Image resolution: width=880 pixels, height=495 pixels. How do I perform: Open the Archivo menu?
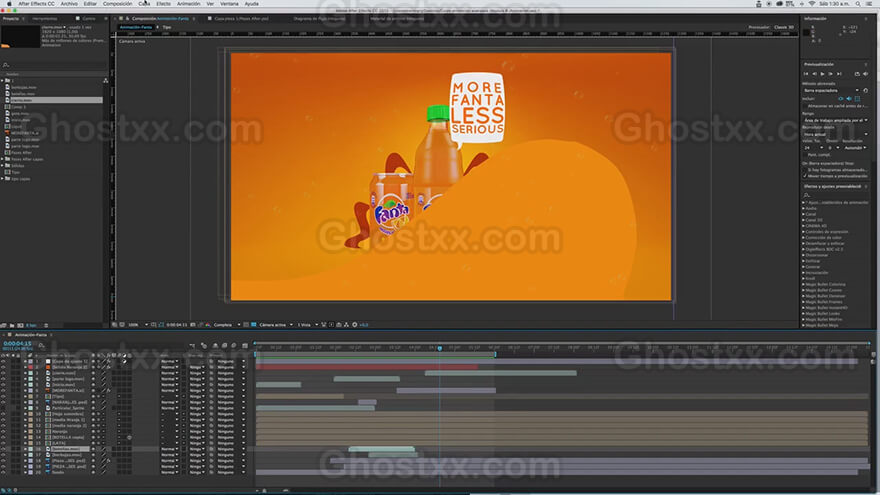pos(69,3)
